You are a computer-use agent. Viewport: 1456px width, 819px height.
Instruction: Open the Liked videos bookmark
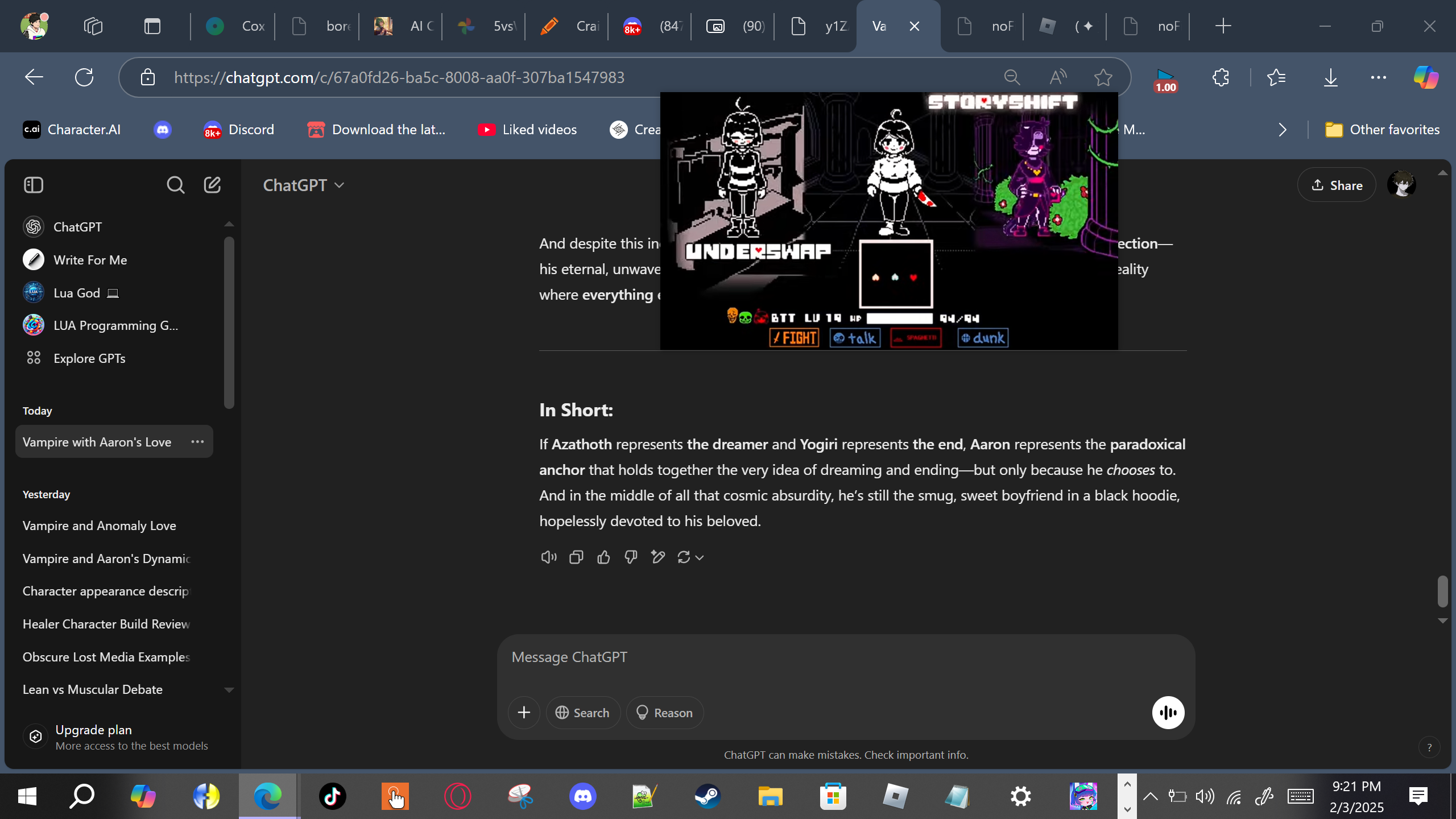click(527, 130)
